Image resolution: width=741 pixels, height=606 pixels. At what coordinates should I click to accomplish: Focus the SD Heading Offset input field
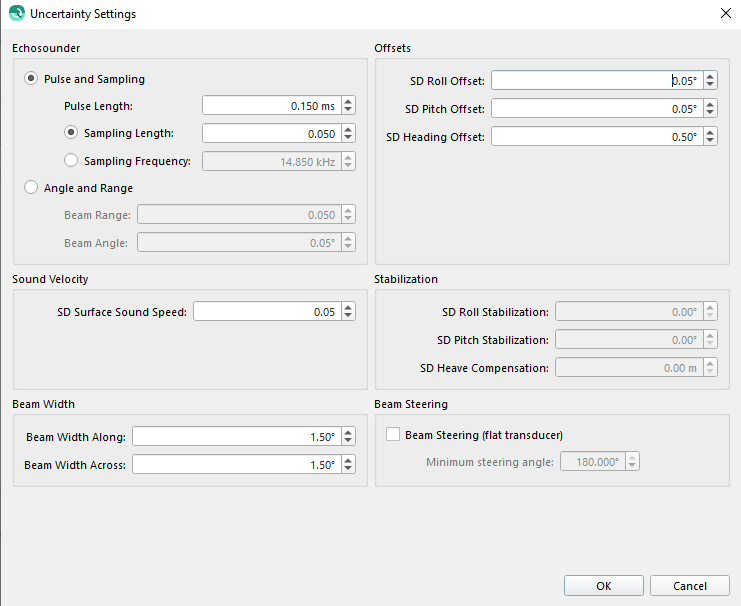click(x=595, y=137)
